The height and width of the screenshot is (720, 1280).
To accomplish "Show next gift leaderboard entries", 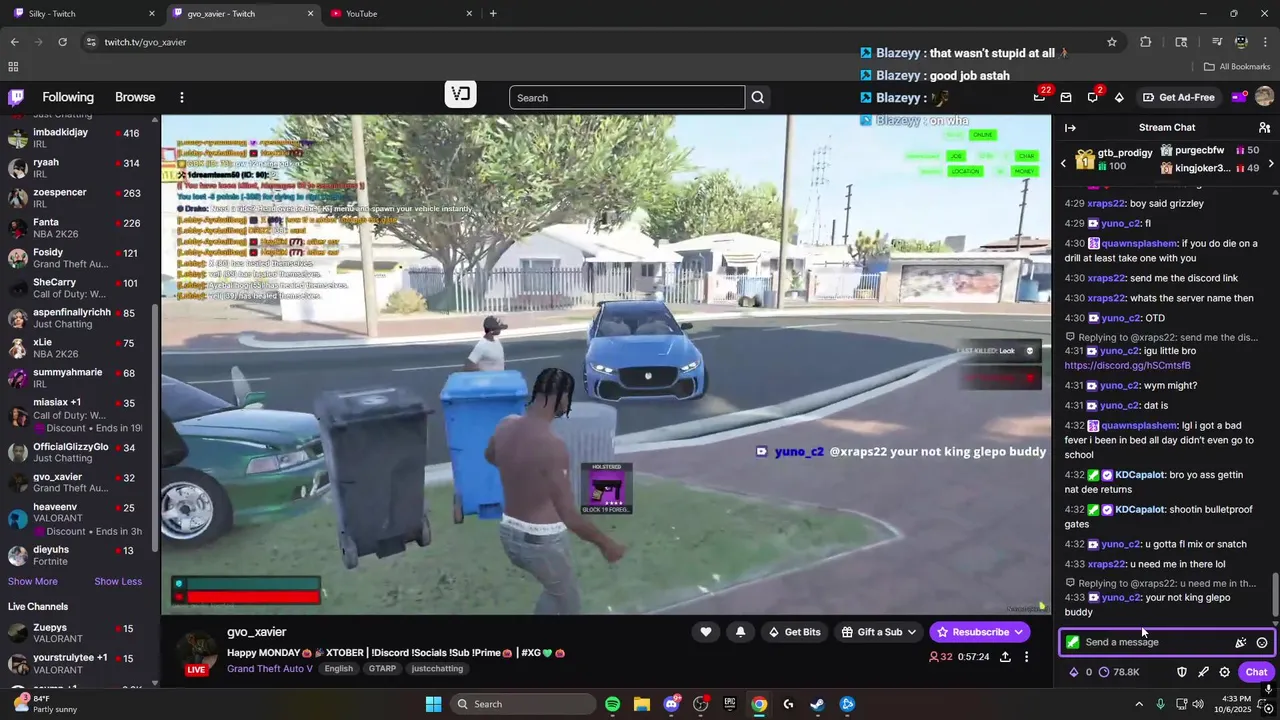I will point(1271,163).
